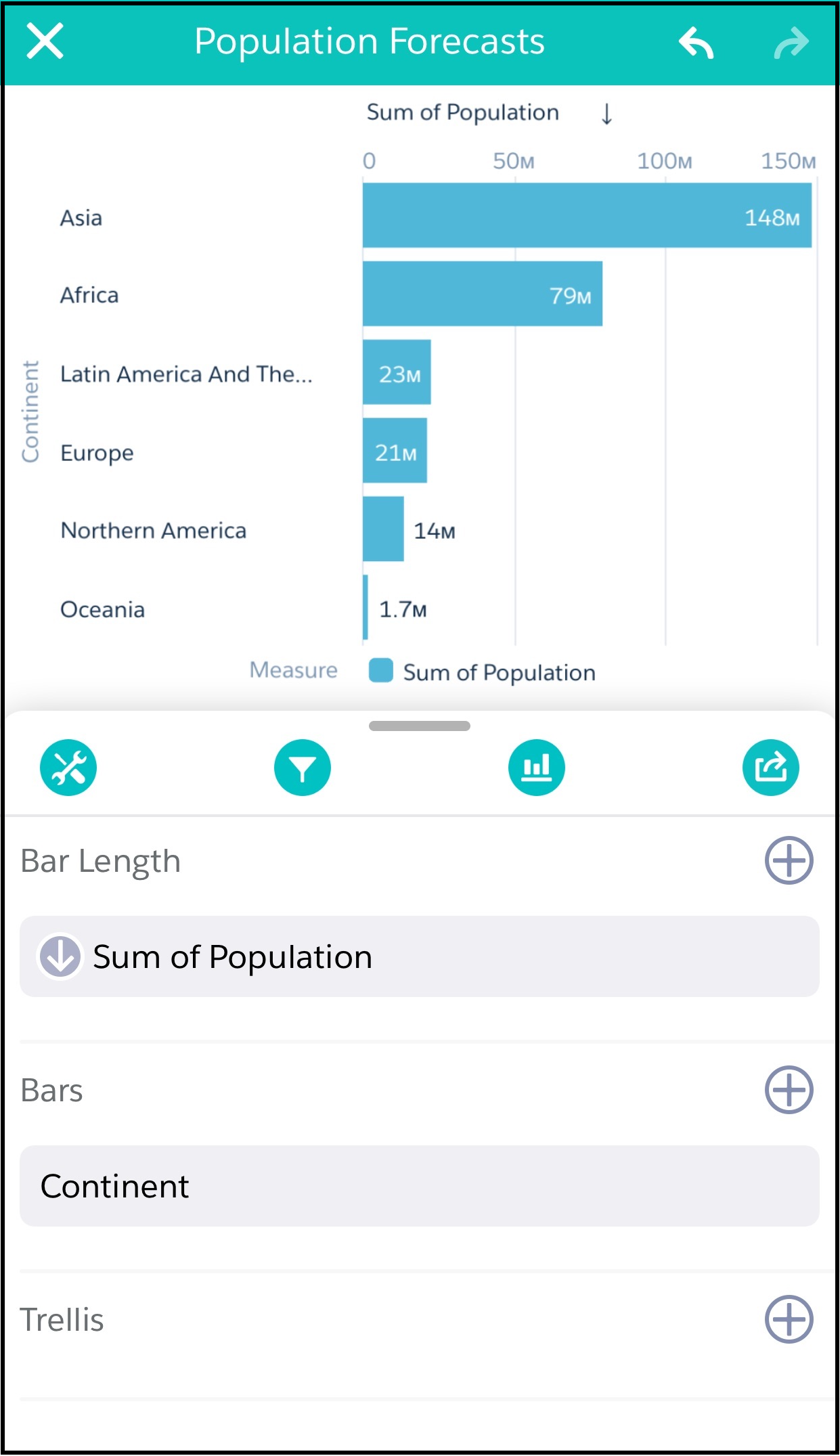This screenshot has height=1456, width=840.
Task: Tap the panel drag handle
Action: [x=420, y=726]
